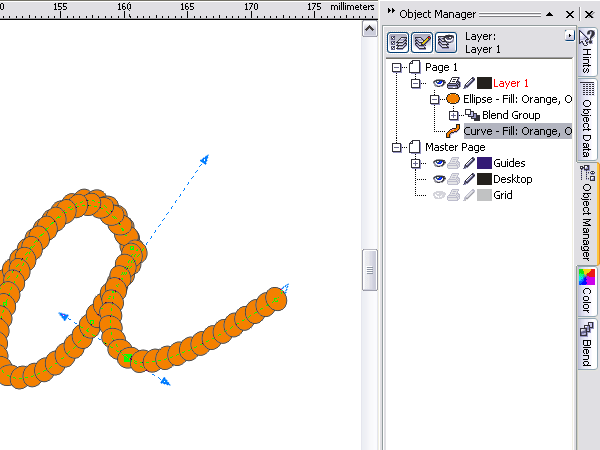Click Layer 1 black color swatch
600x450 pixels.
484,83
